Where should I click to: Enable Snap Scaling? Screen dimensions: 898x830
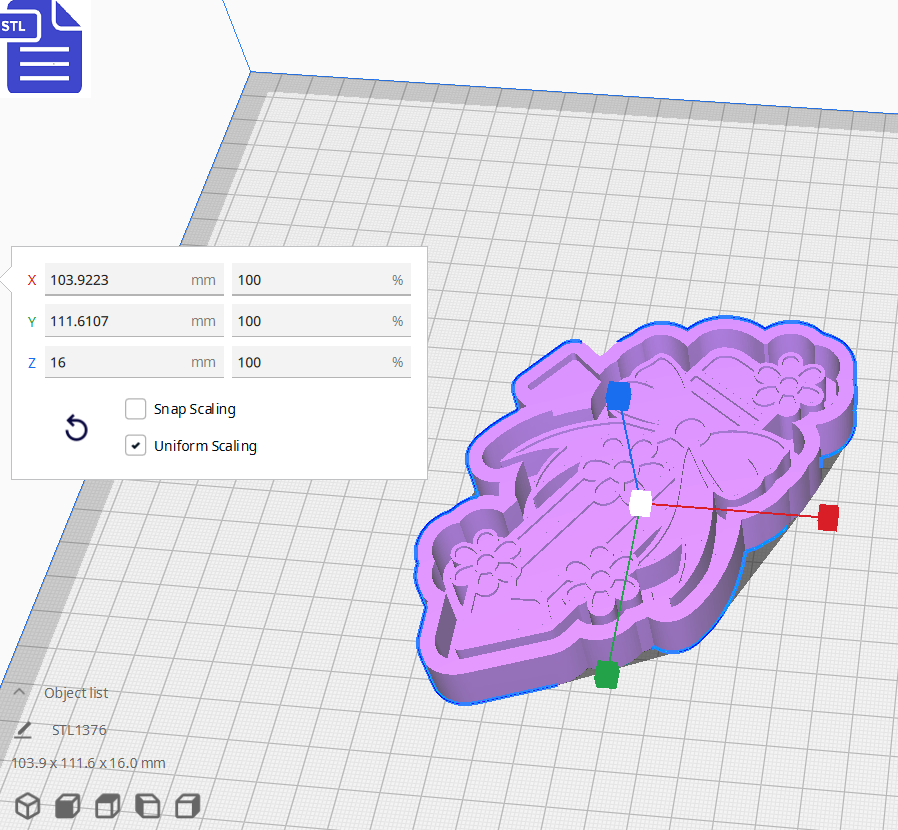pos(135,409)
